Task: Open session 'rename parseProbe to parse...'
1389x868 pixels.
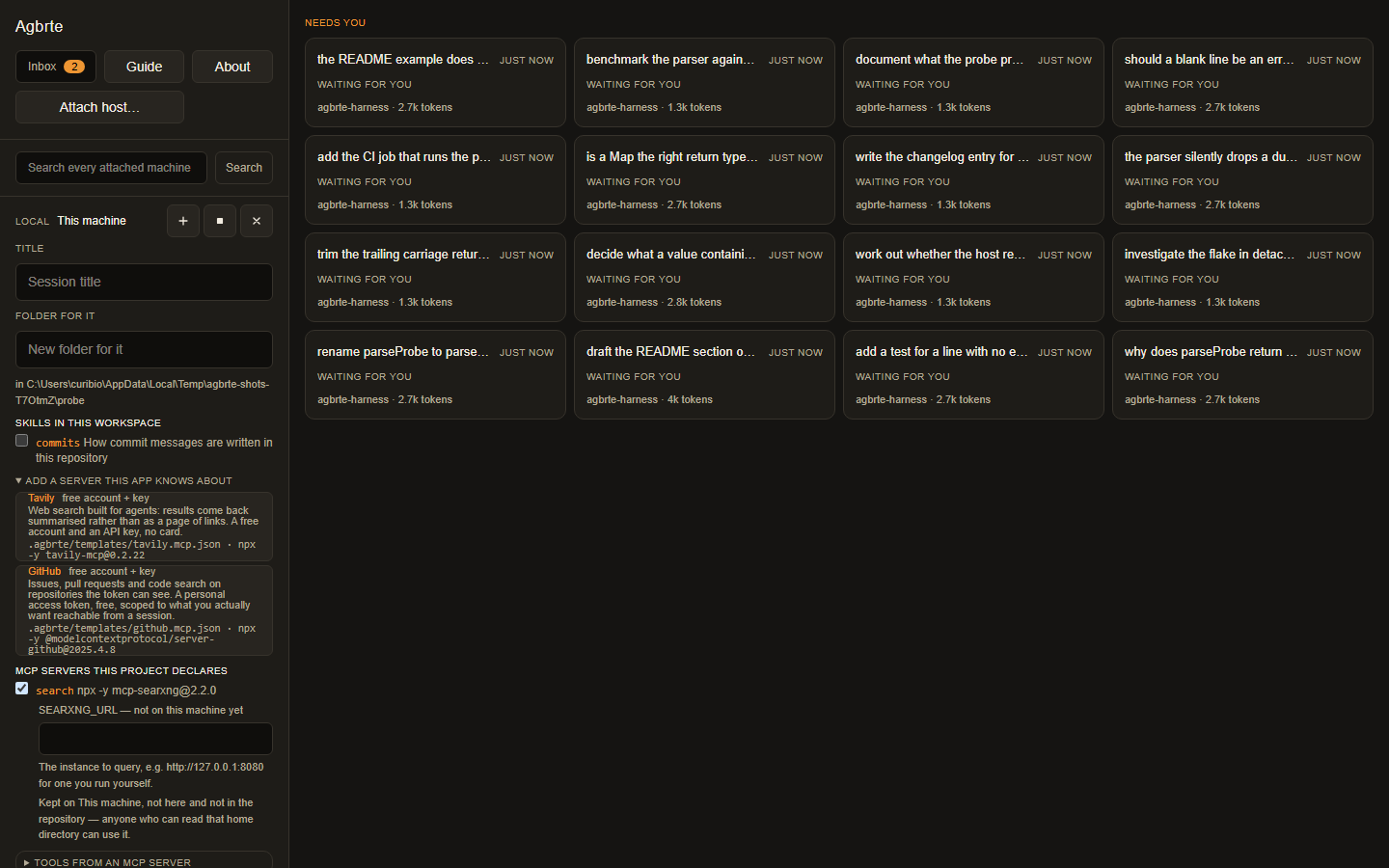Action: point(435,375)
